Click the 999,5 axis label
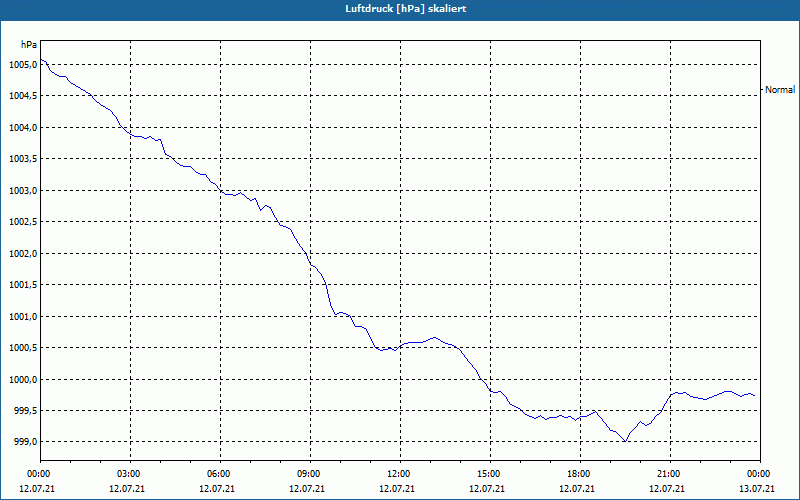The width and height of the screenshot is (800, 500). coord(25,411)
